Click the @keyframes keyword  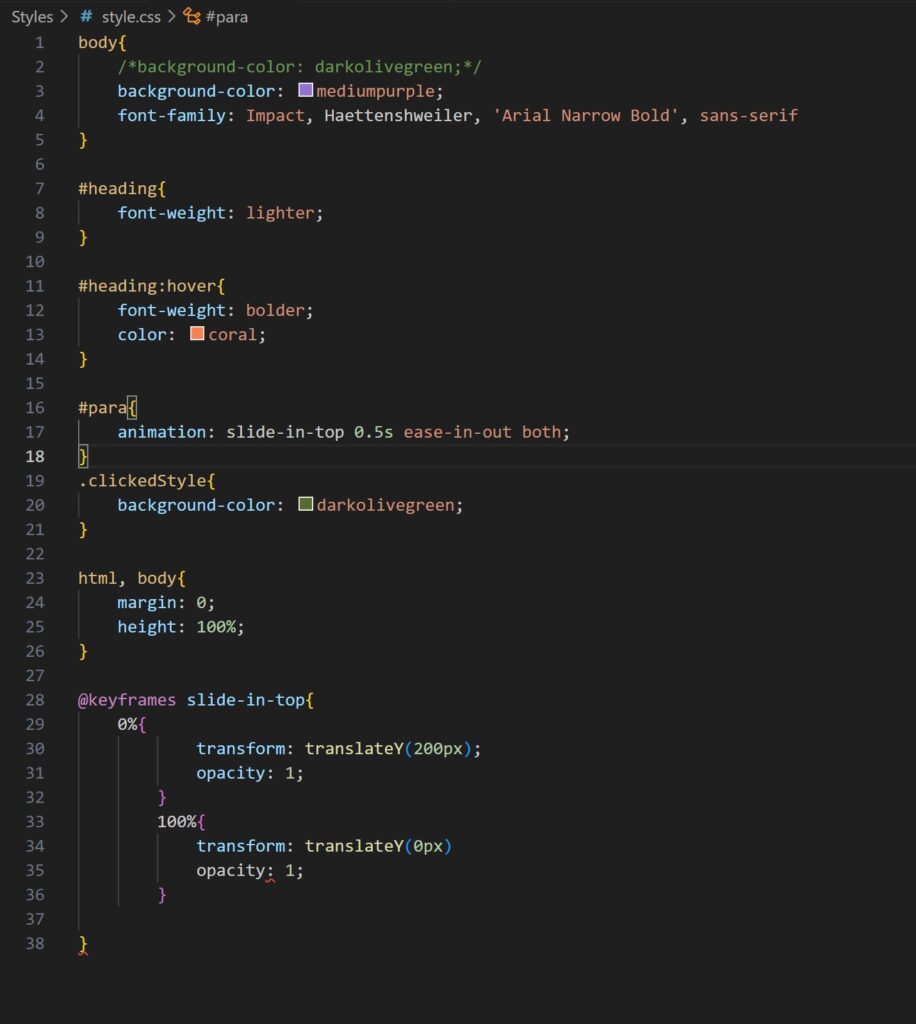[127, 699]
